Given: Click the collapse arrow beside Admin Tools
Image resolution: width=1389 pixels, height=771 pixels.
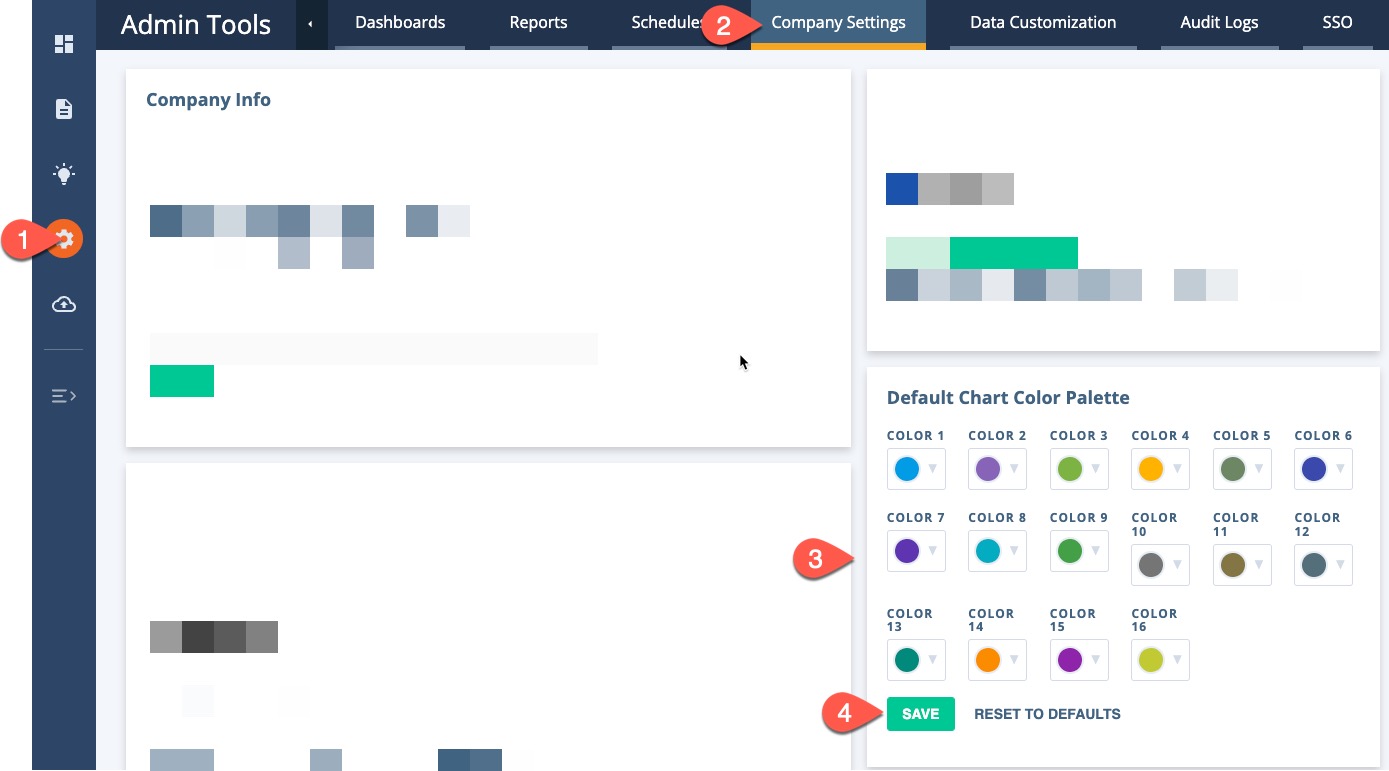Looking at the screenshot, I should [x=311, y=24].
